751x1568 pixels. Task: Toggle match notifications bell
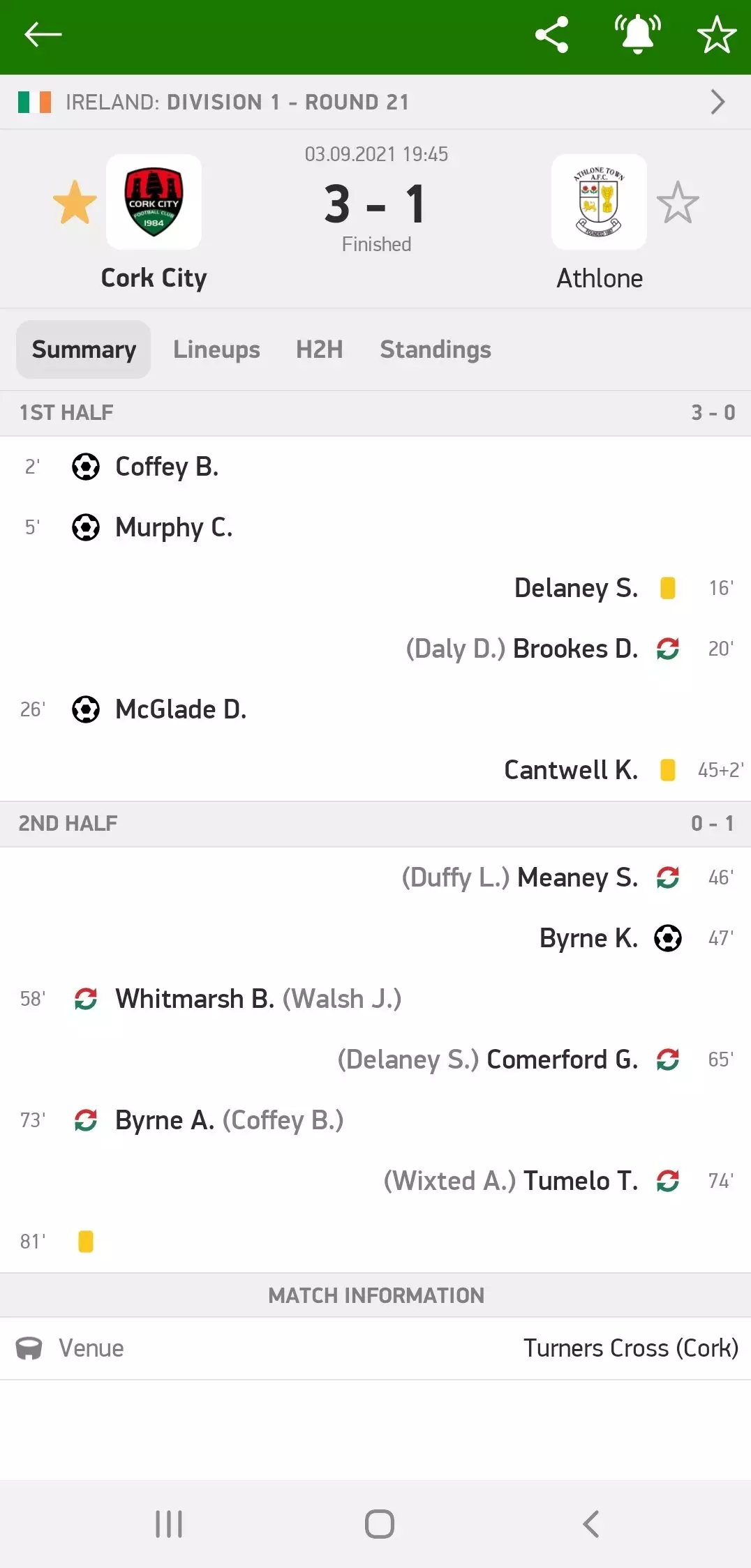[637, 34]
